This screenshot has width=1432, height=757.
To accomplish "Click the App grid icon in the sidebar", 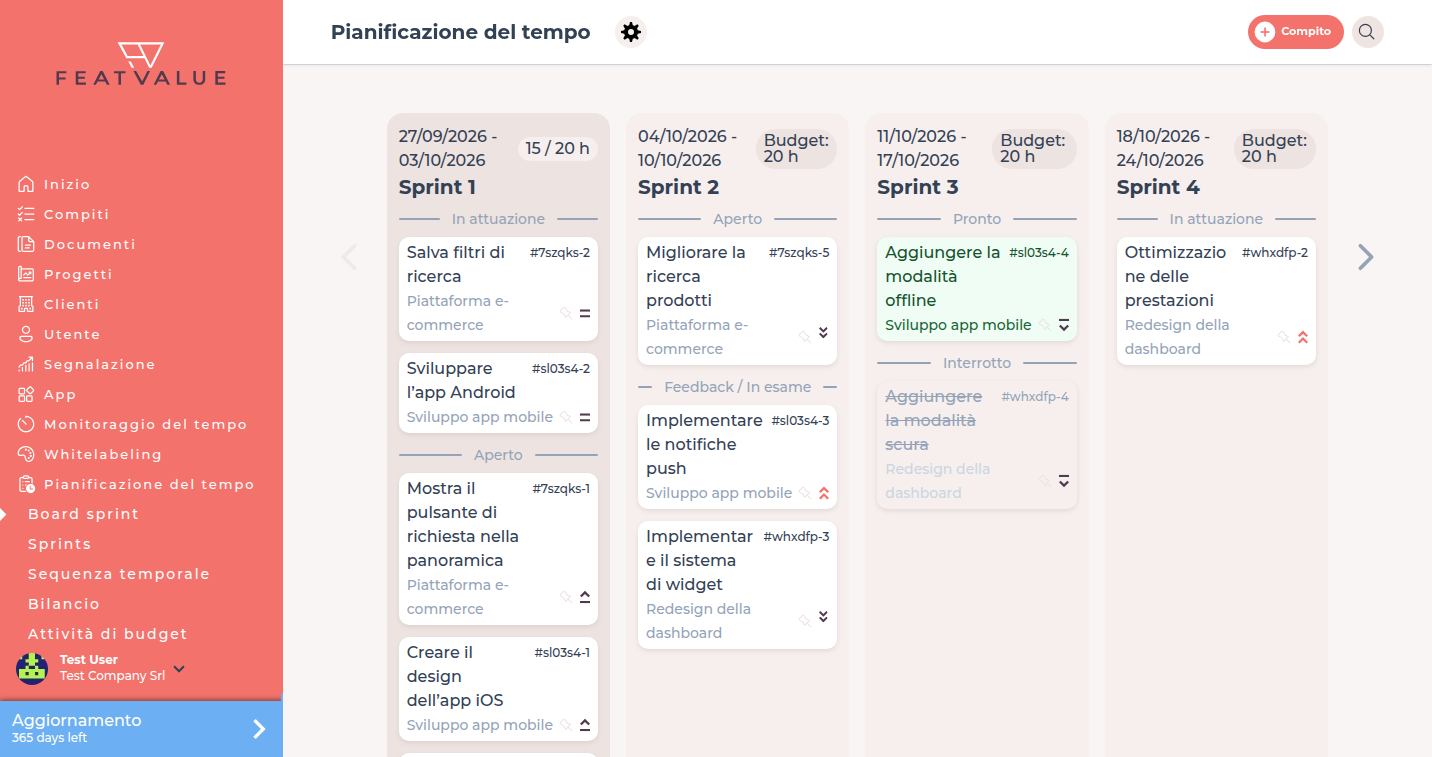I will (26, 394).
